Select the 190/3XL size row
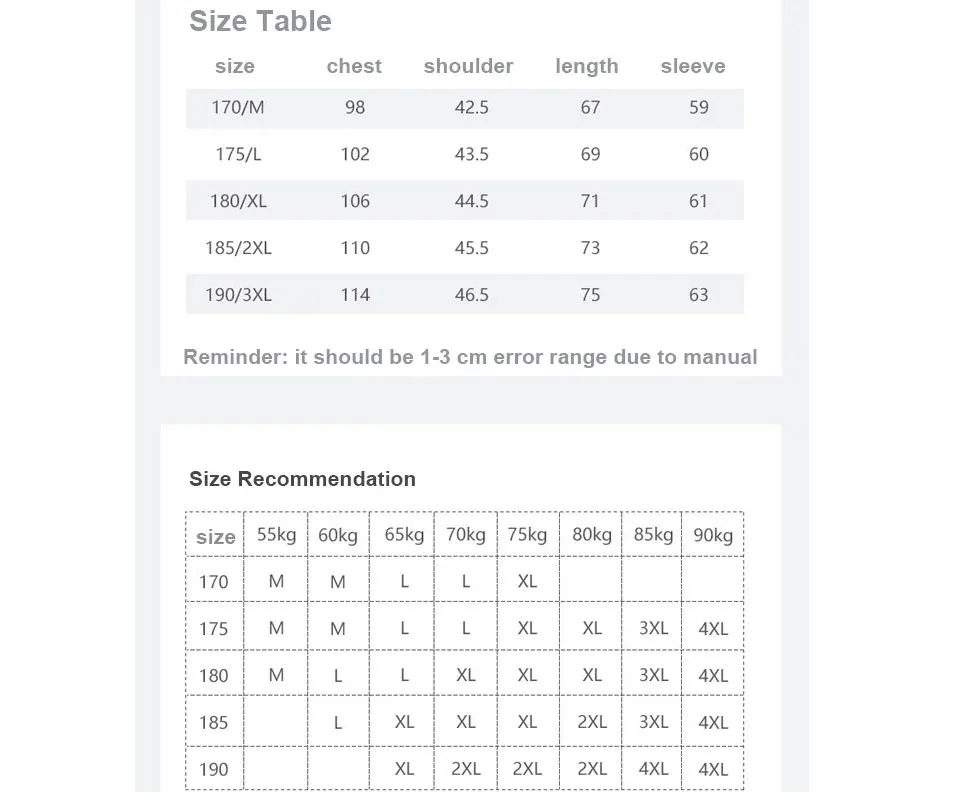 (x=465, y=294)
